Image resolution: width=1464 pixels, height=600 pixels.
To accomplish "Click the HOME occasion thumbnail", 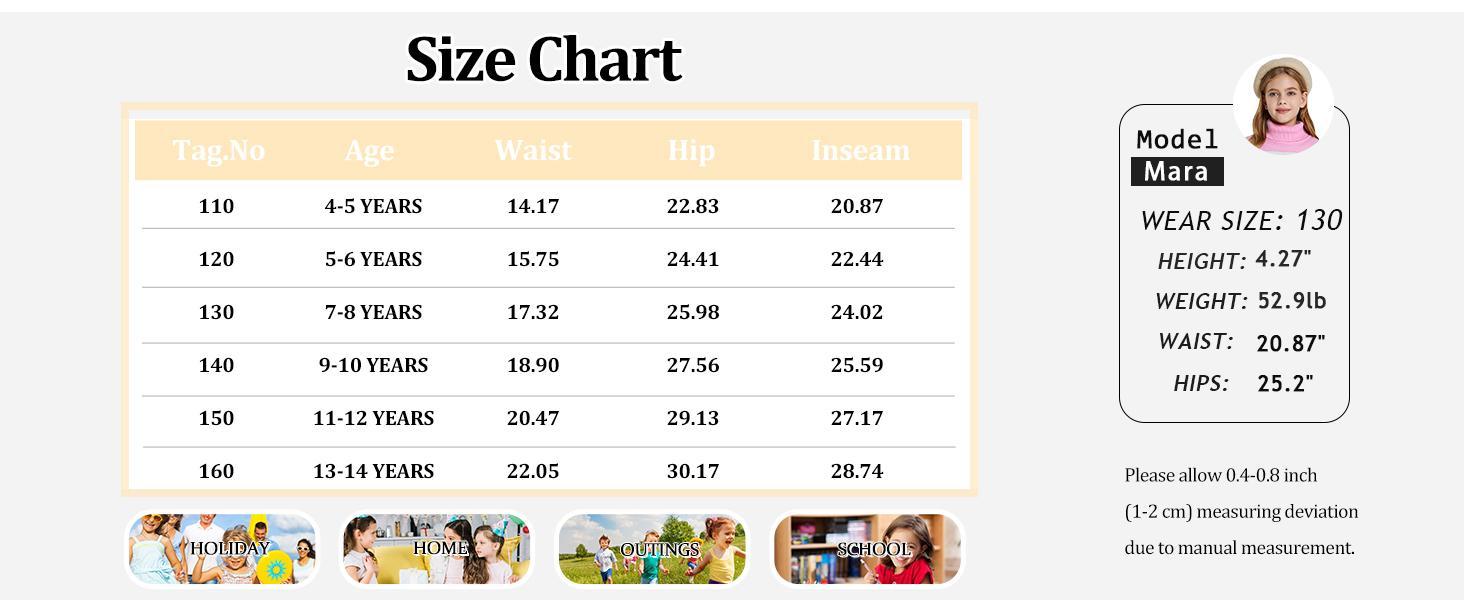I will pos(437,548).
